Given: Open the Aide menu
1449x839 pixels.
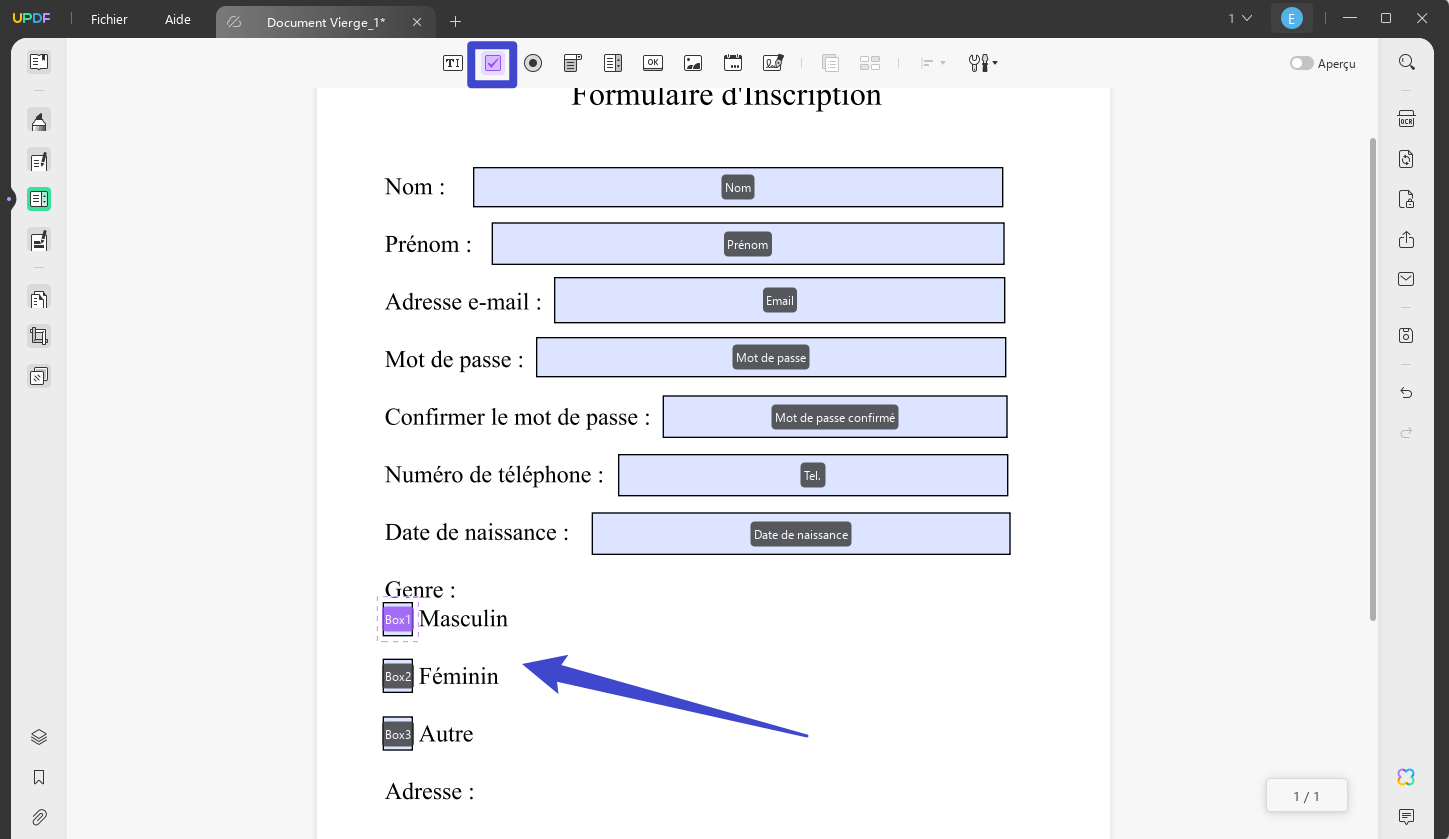Looking at the screenshot, I should tap(177, 18).
